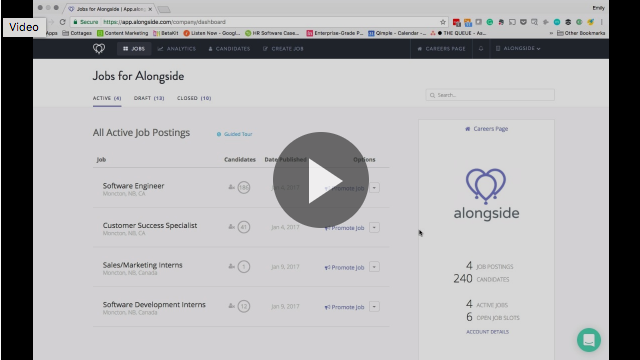Open the Chrome menu (three dots)
640x360 pixels.
click(x=602, y=22)
